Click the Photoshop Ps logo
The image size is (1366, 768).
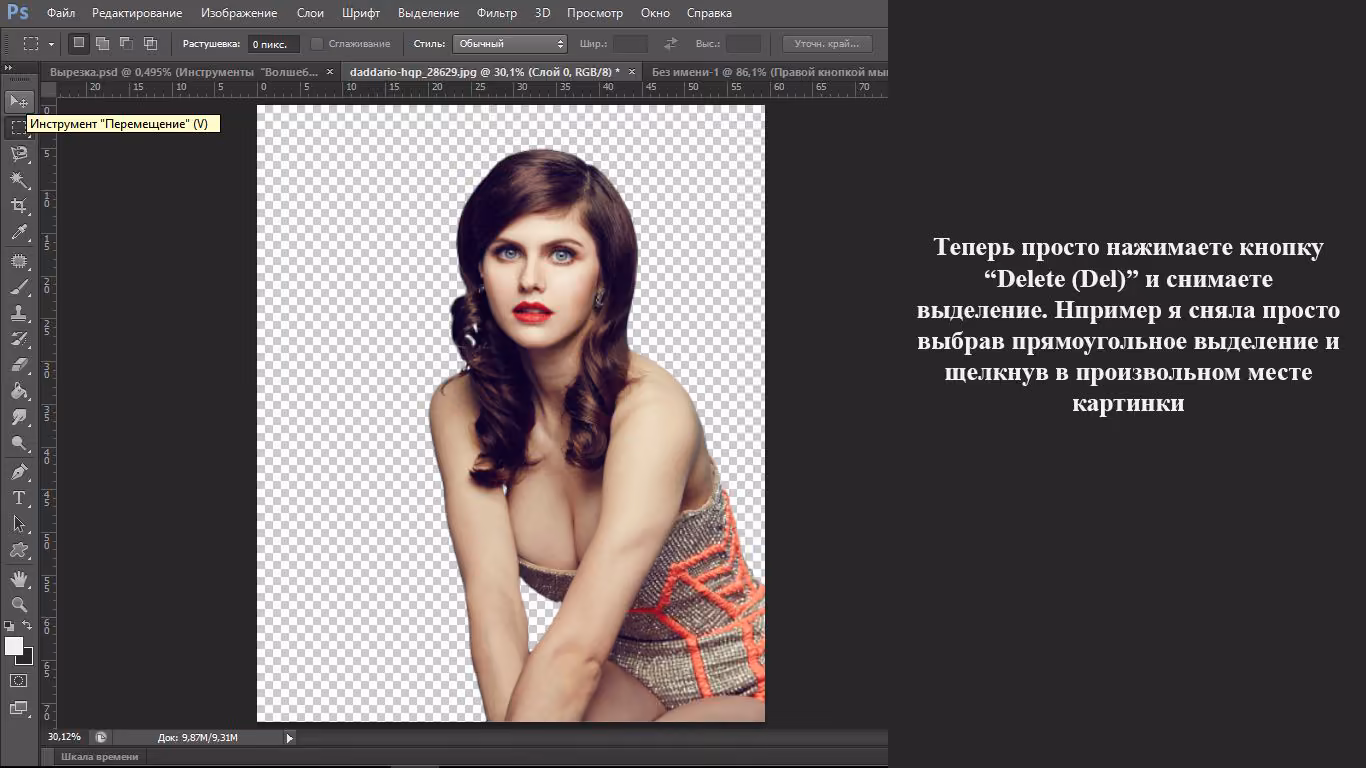coord(17,13)
